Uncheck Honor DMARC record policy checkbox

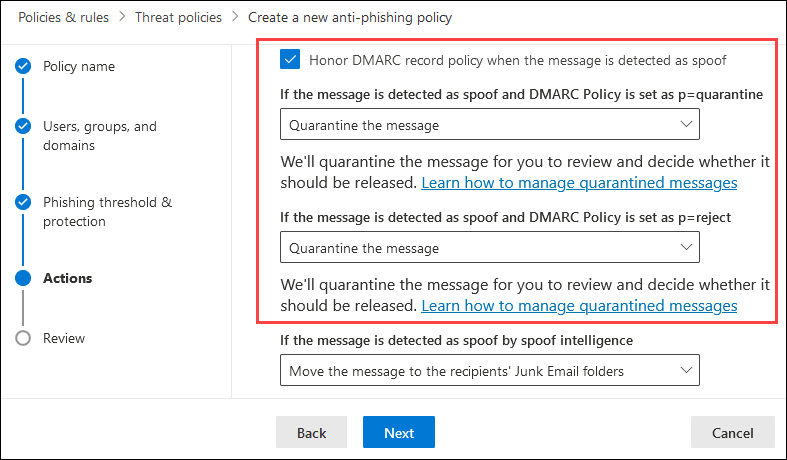290,60
